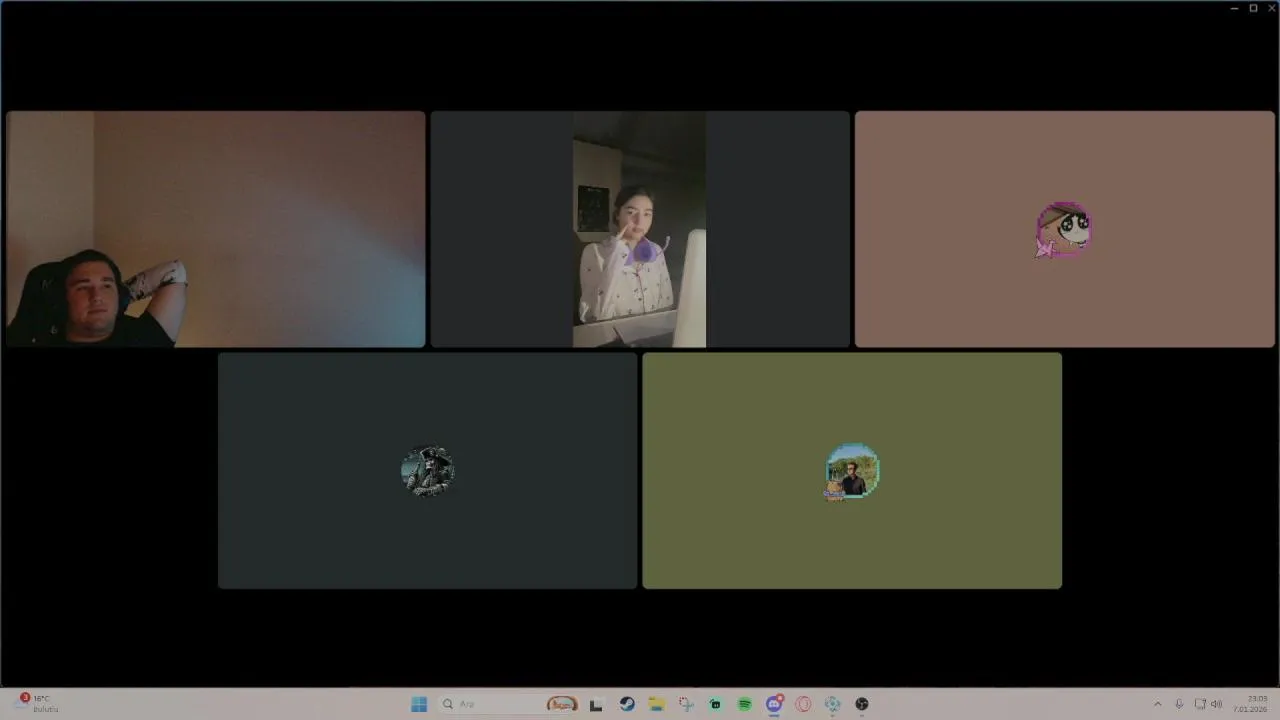Open Spotify from the taskbar
The image size is (1280, 720).
click(x=745, y=704)
